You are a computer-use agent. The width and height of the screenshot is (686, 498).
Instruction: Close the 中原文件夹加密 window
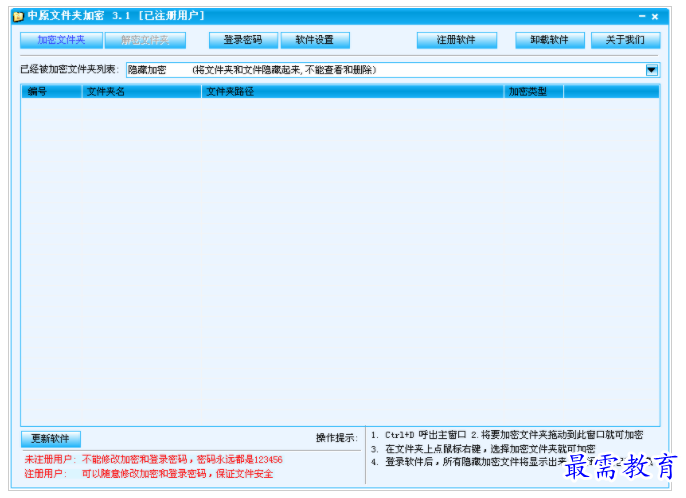tap(655, 17)
